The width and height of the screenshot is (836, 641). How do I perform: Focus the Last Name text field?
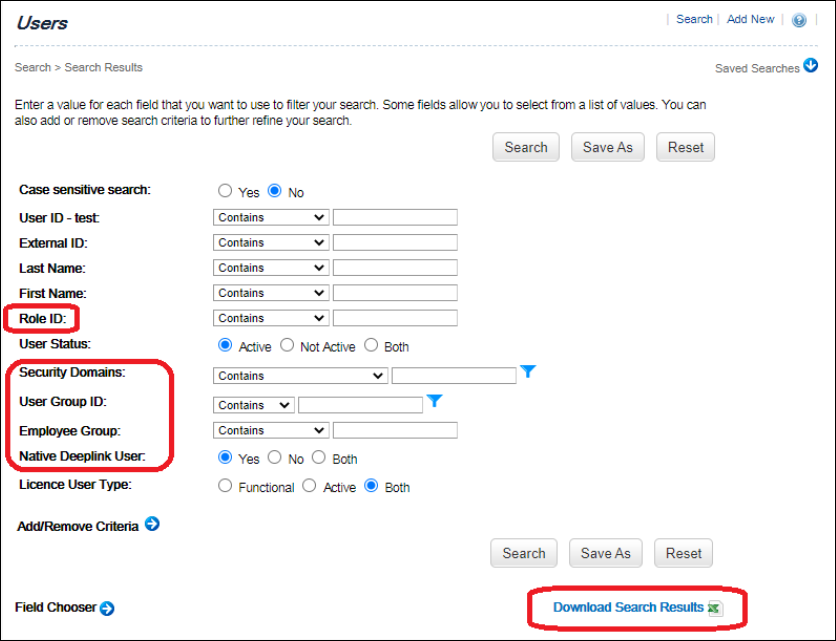point(395,268)
